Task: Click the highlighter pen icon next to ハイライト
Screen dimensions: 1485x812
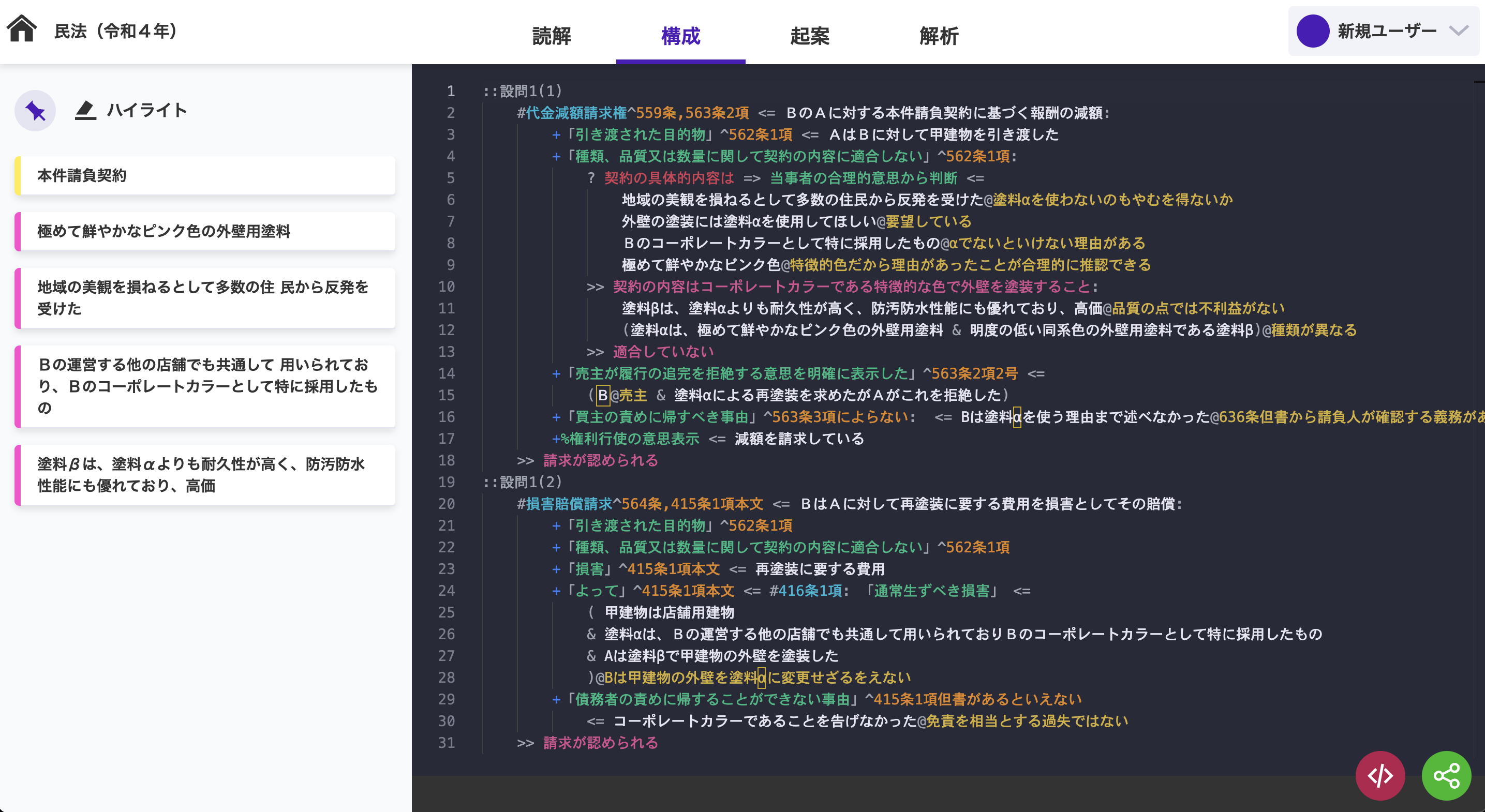Action: (85, 110)
